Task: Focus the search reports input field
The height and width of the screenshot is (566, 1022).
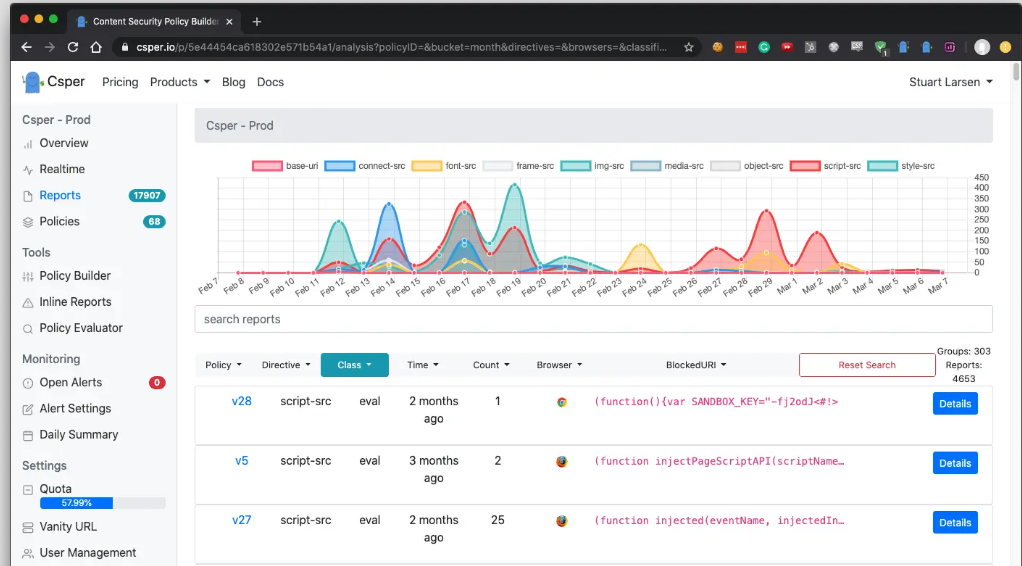Action: coord(593,319)
